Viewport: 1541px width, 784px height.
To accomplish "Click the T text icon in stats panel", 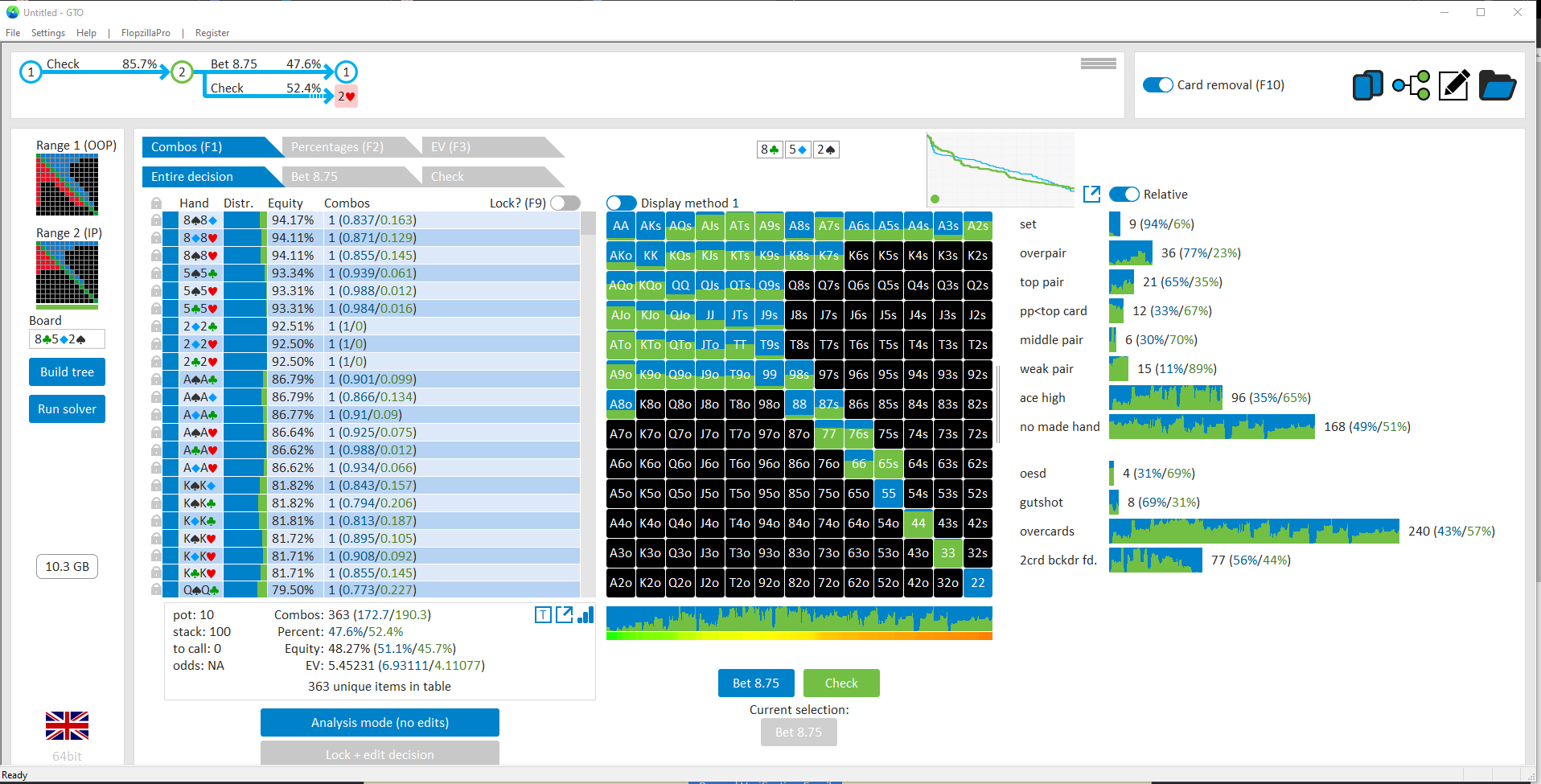I will 543,615.
